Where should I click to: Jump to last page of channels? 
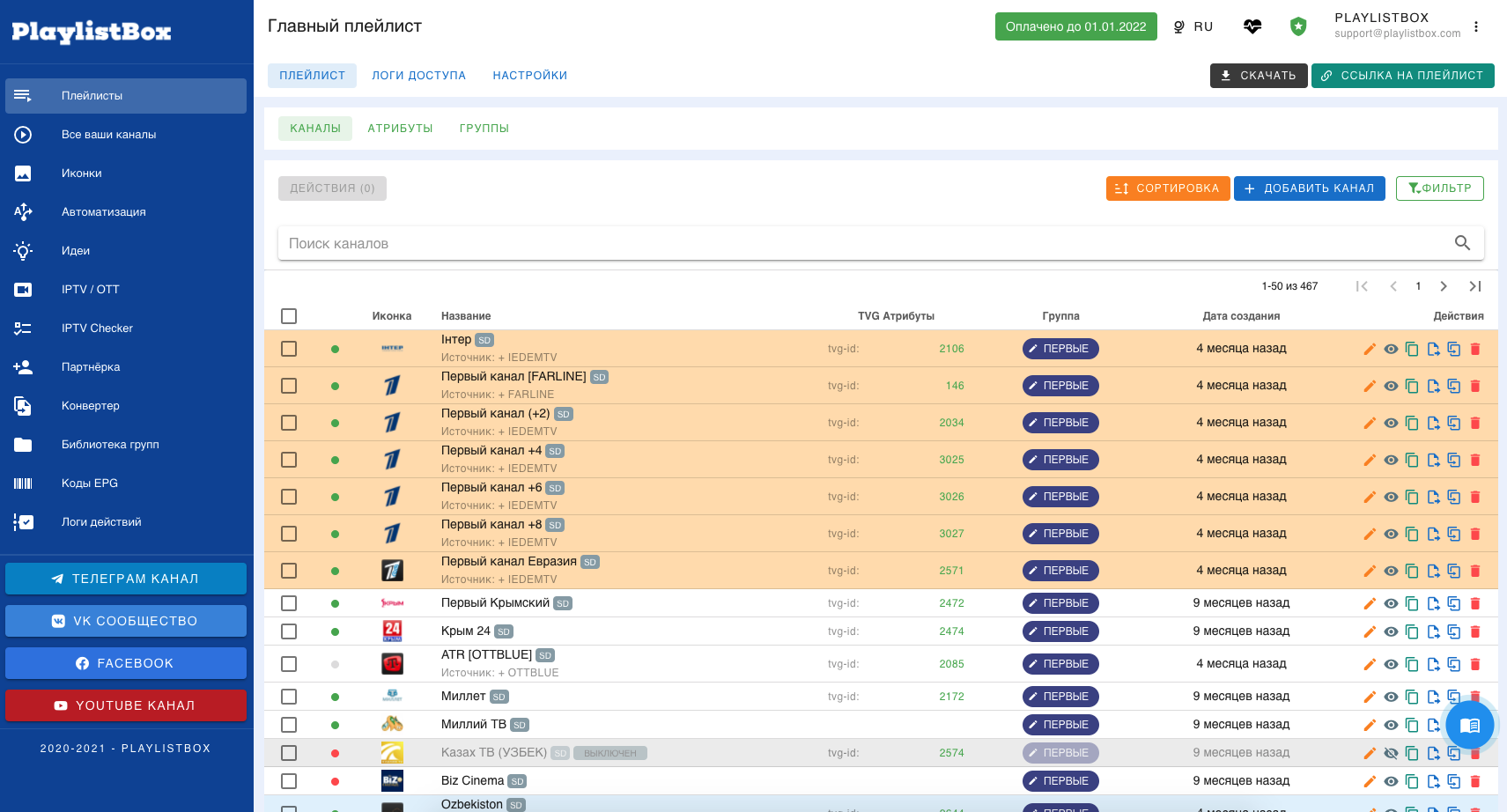click(1475, 286)
